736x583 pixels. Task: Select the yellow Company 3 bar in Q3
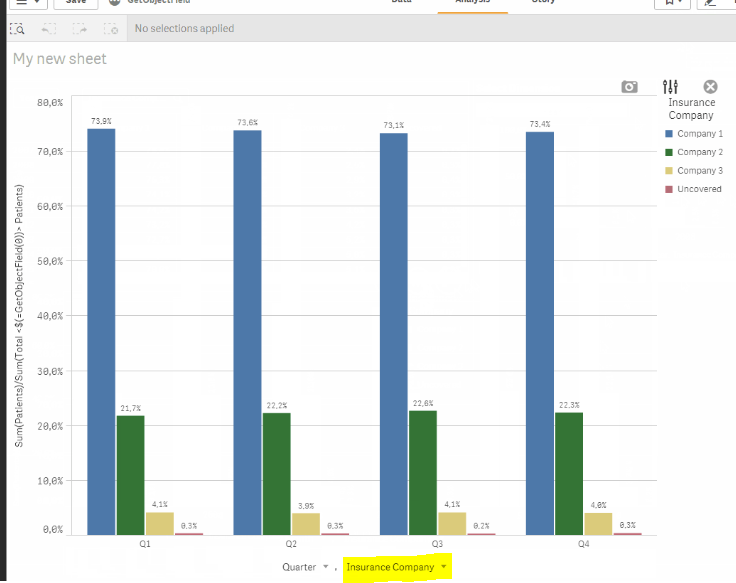452,523
